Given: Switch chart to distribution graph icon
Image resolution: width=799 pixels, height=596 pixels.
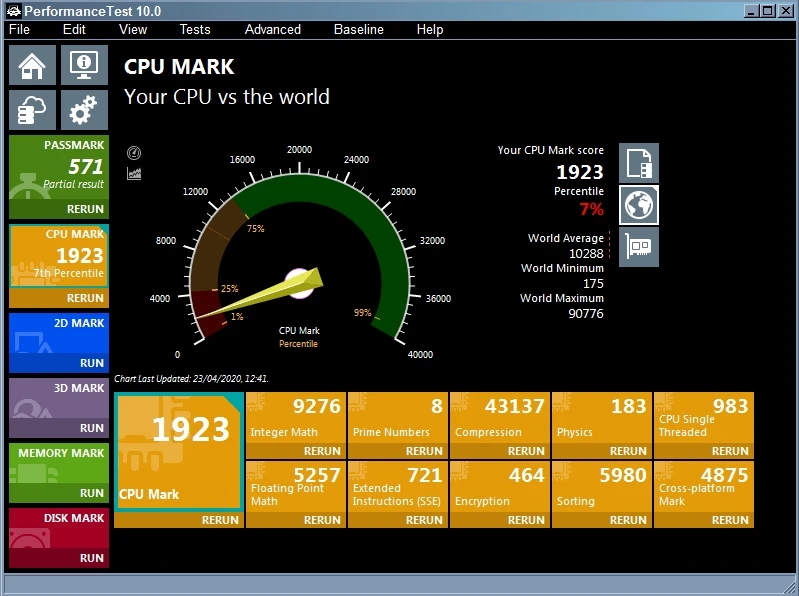Looking at the screenshot, I should 134,174.
